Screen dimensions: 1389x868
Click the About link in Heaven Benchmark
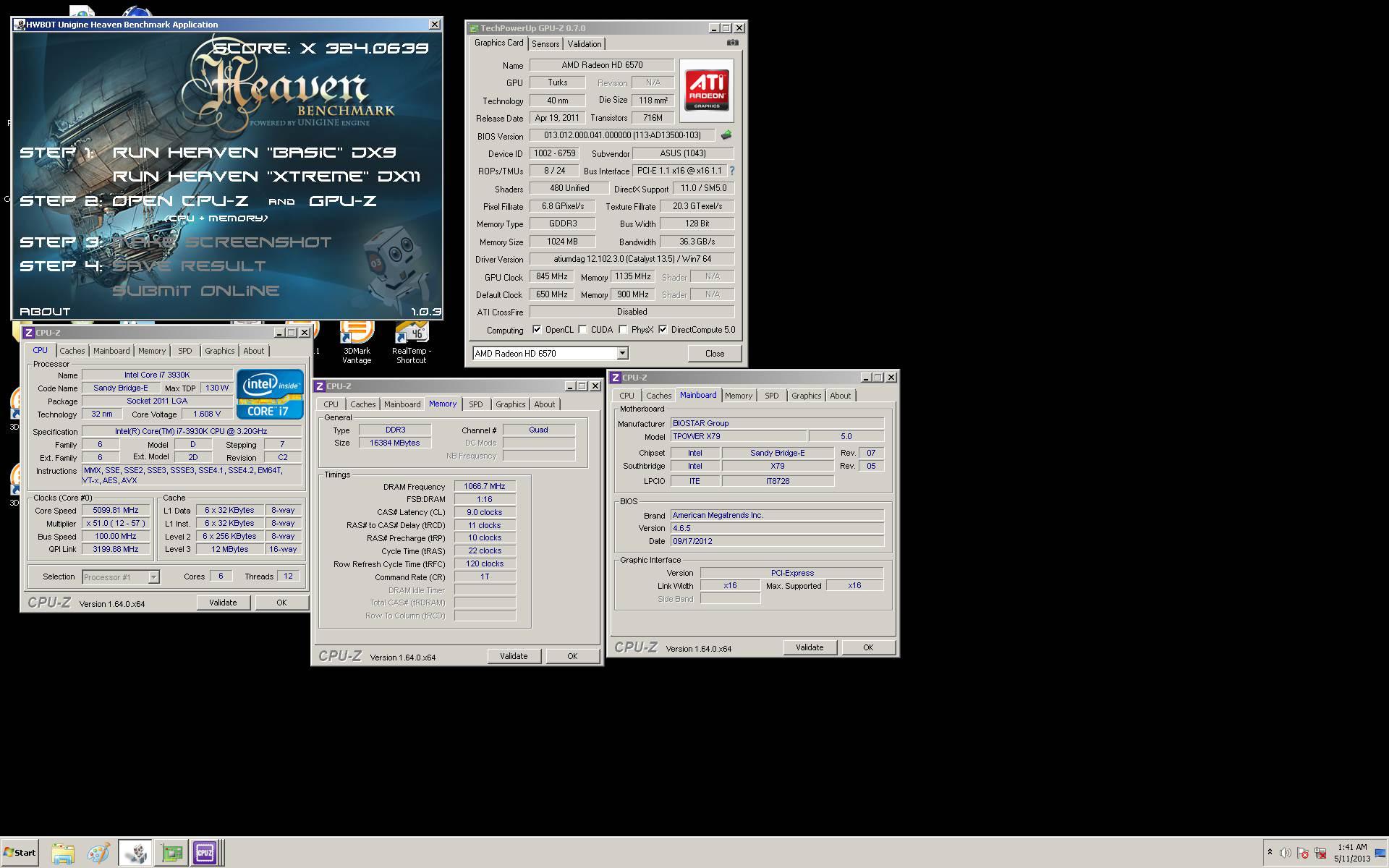pyautogui.click(x=45, y=312)
